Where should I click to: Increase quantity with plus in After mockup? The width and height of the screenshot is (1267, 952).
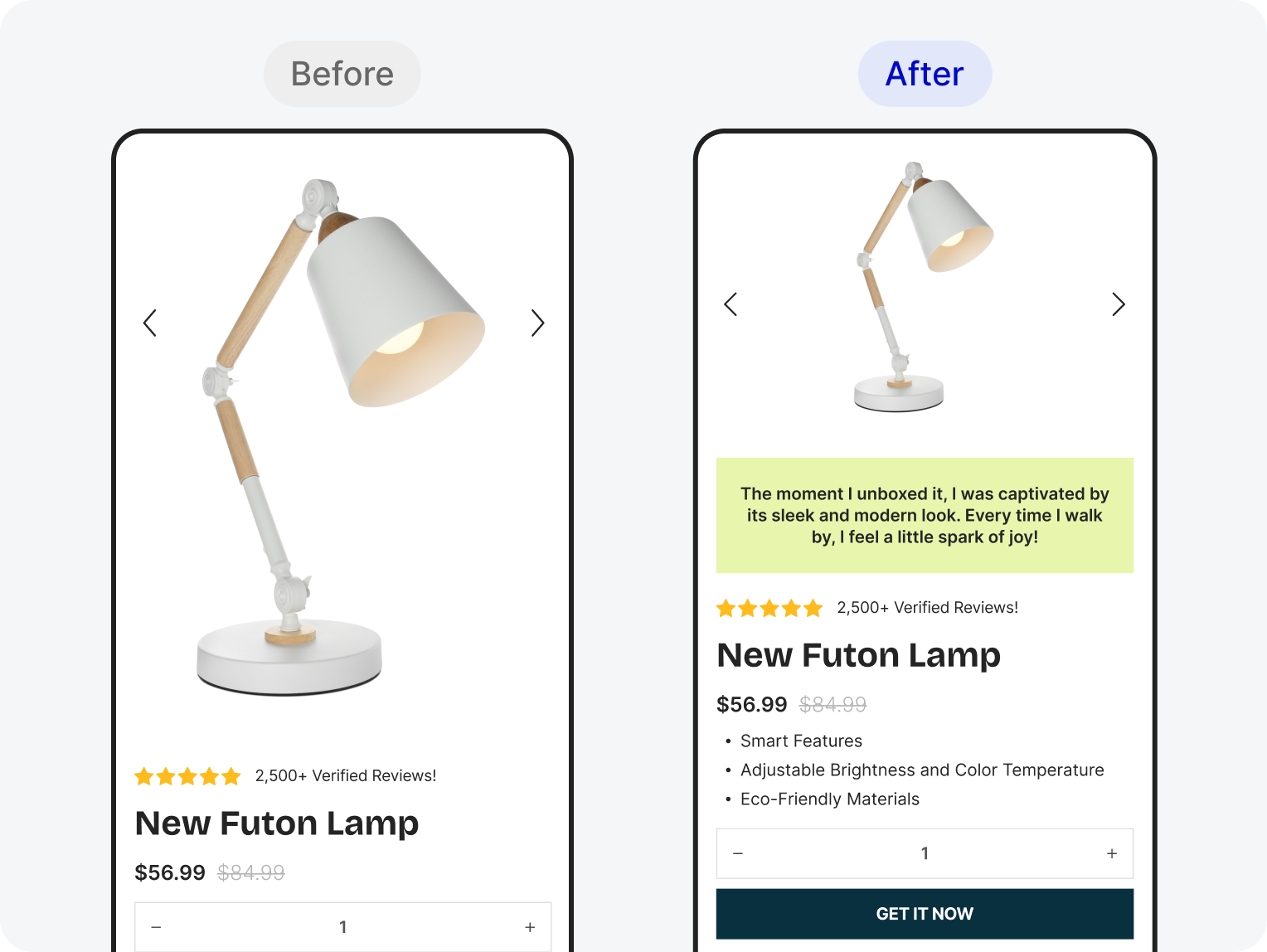click(x=1112, y=853)
